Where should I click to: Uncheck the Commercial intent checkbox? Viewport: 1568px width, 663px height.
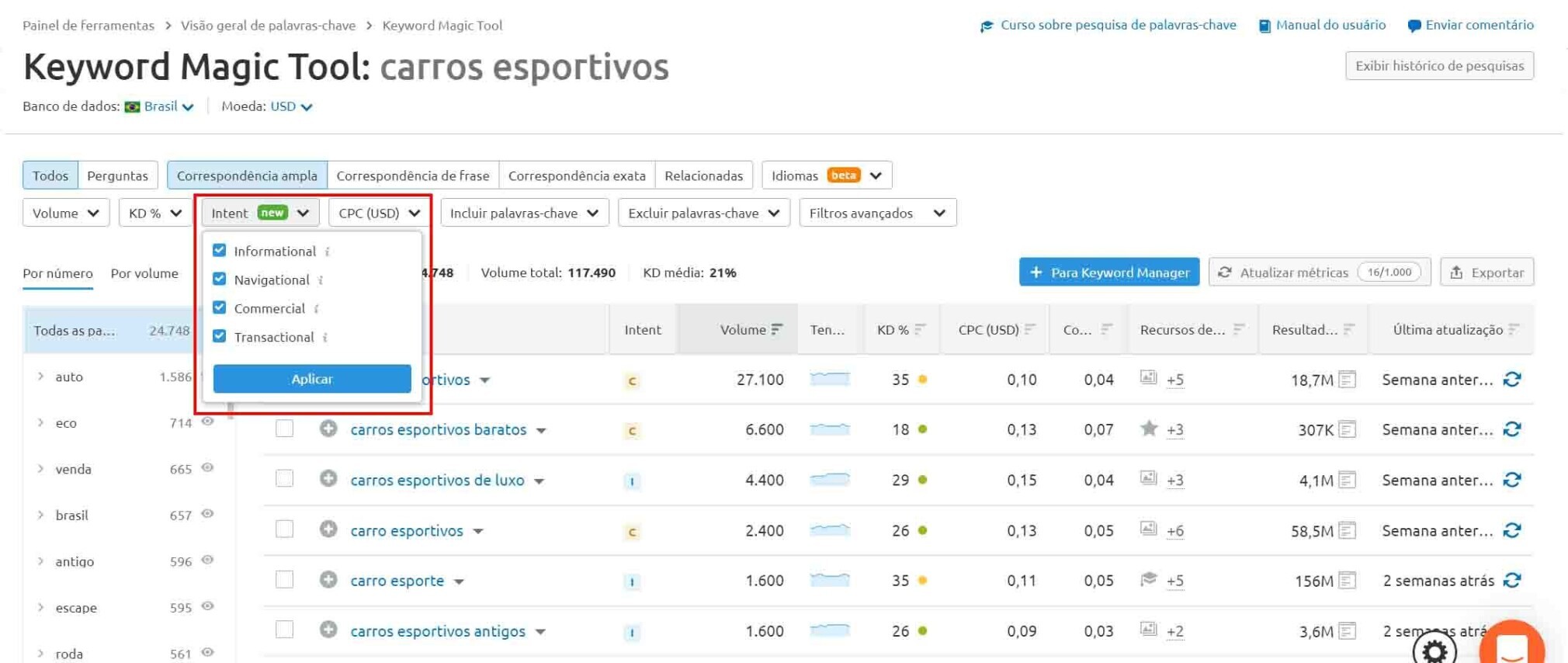[x=220, y=307]
